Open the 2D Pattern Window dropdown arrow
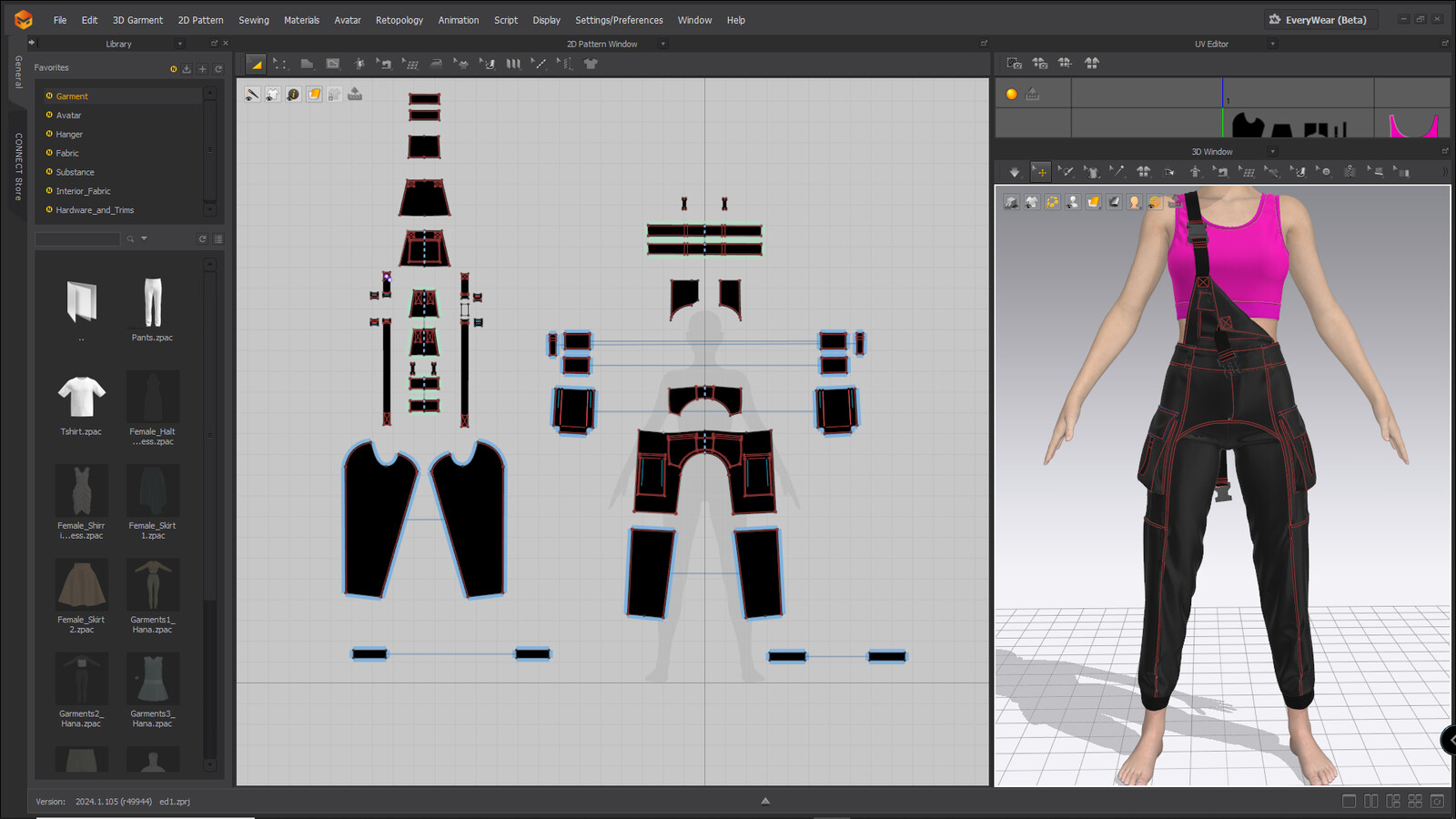Screen dimensions: 1456x819 pos(663,44)
